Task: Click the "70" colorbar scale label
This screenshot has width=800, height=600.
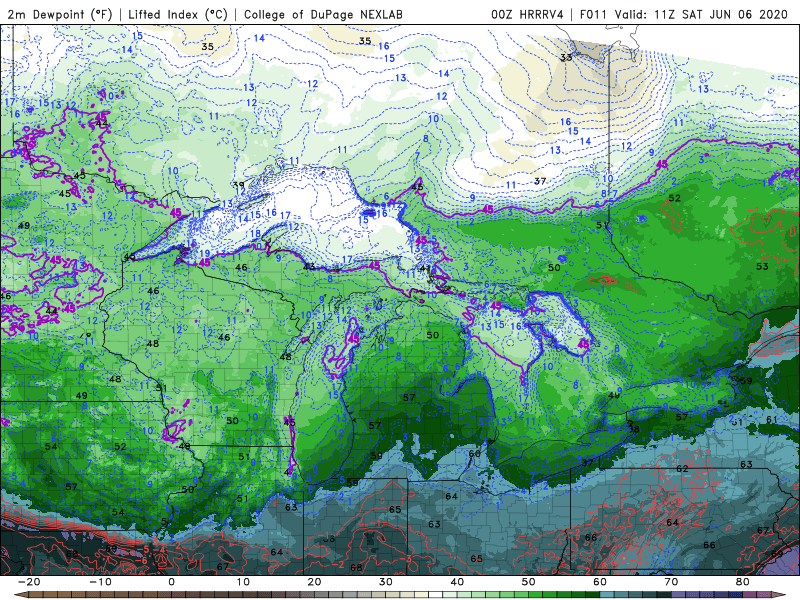Action: (671, 582)
